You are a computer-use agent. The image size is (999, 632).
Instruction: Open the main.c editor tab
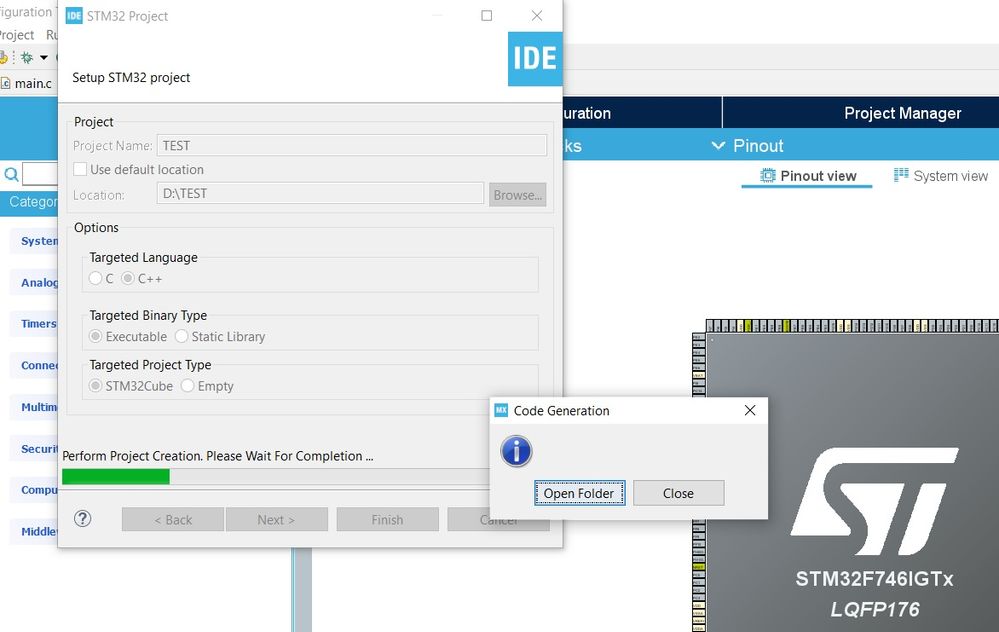click(27, 83)
